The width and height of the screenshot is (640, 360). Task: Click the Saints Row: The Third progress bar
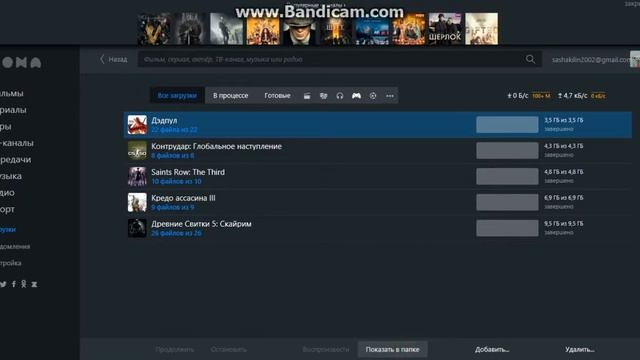507,176
